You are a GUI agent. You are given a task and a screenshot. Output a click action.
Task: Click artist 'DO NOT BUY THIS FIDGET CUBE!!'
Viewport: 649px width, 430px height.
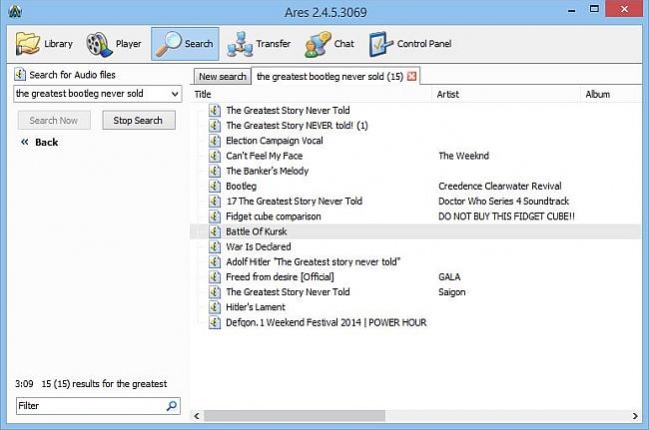pyautogui.click(x=506, y=216)
